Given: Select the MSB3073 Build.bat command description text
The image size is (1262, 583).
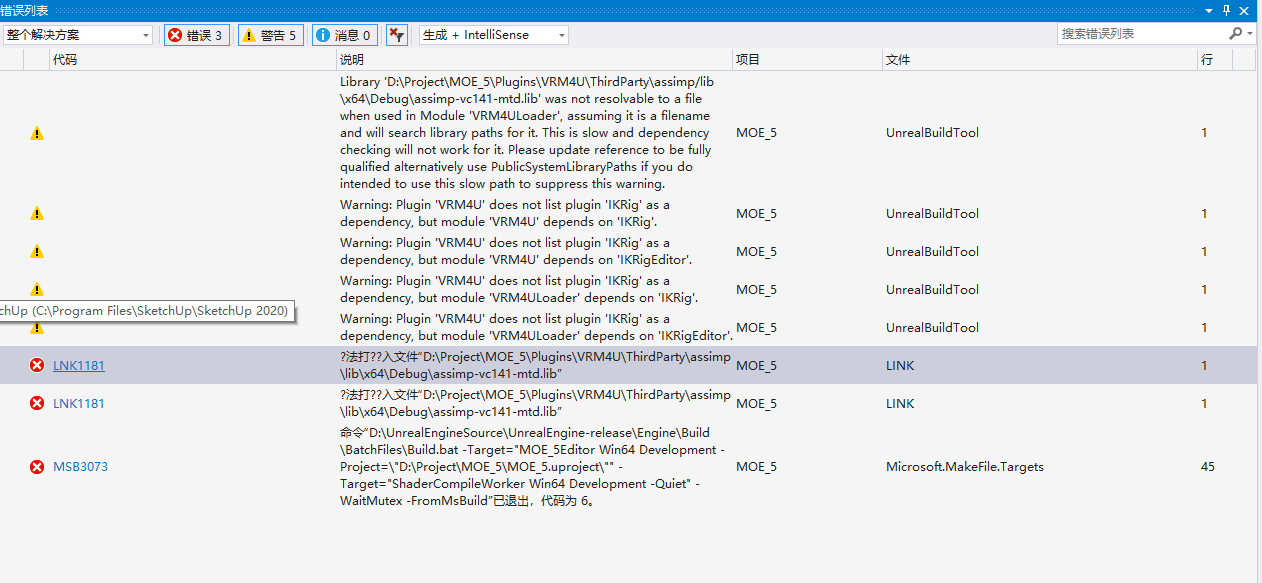Looking at the screenshot, I should (534, 467).
